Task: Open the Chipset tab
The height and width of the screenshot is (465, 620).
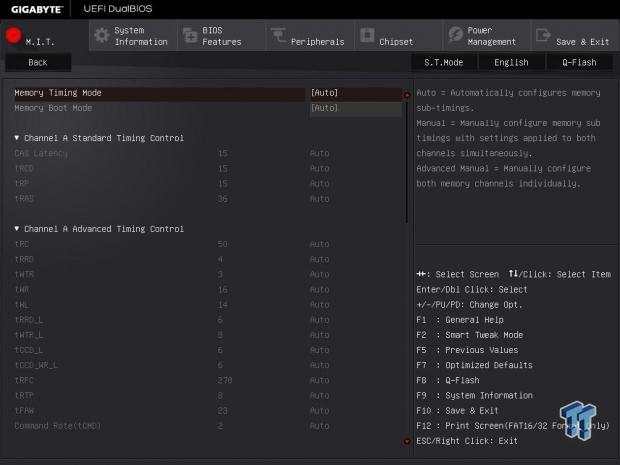Action: (x=396, y=42)
